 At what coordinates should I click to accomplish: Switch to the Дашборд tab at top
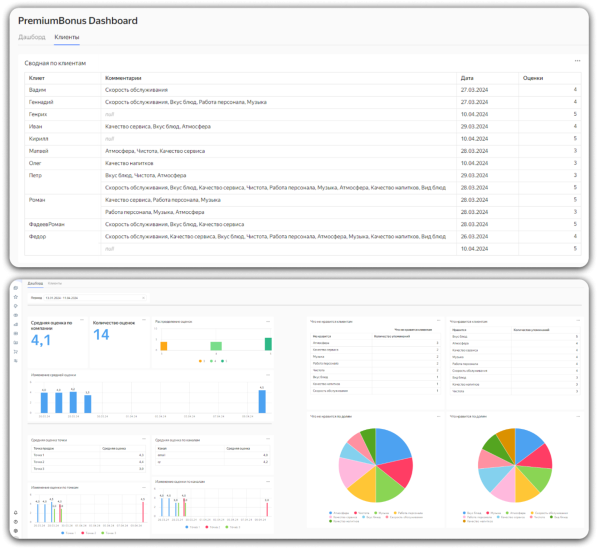(32, 37)
